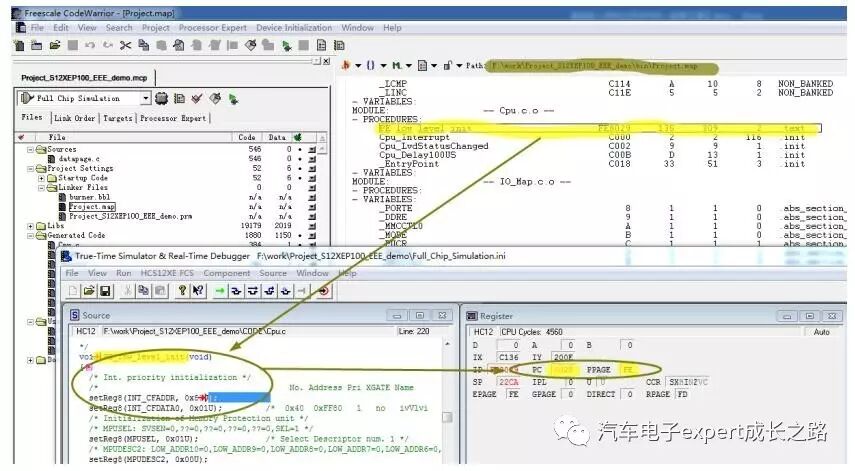The height and width of the screenshot is (471, 855).
Task: Click the scissors Cut icon in CodeWarrior toolbar
Action: click(x=125, y=45)
